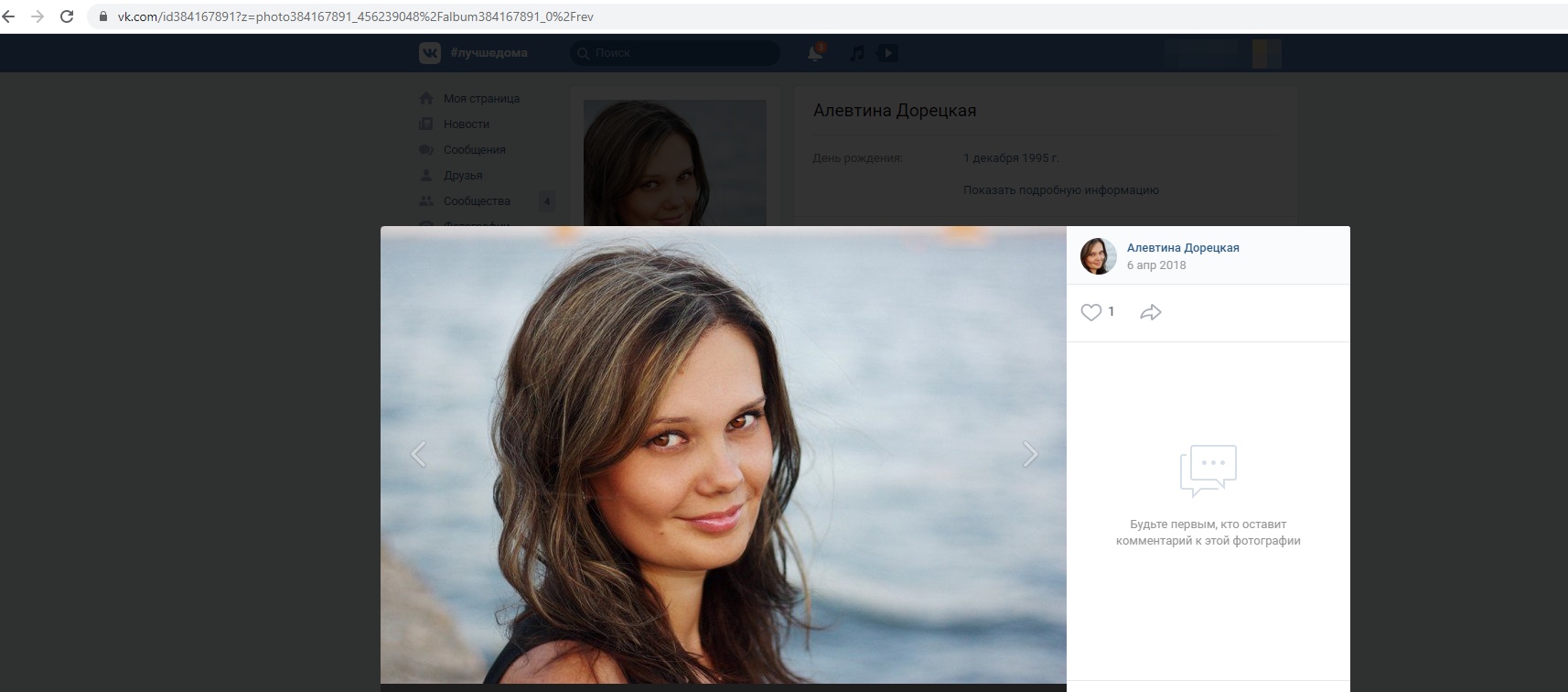Click the person icon beside Друзья
Screen dimensions: 1568x692
click(x=426, y=175)
